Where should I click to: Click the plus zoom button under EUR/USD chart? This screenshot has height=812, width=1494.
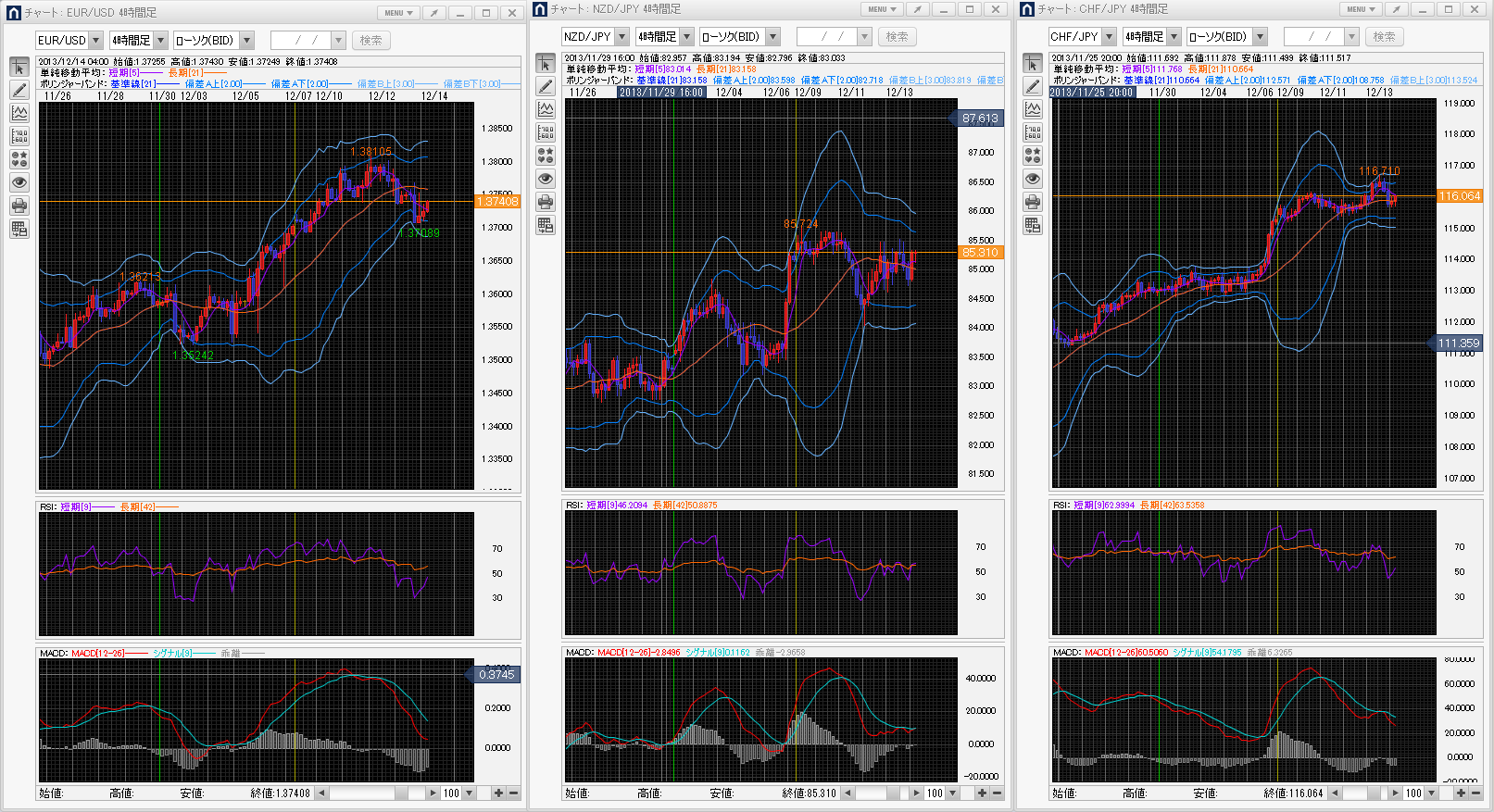pos(498,793)
